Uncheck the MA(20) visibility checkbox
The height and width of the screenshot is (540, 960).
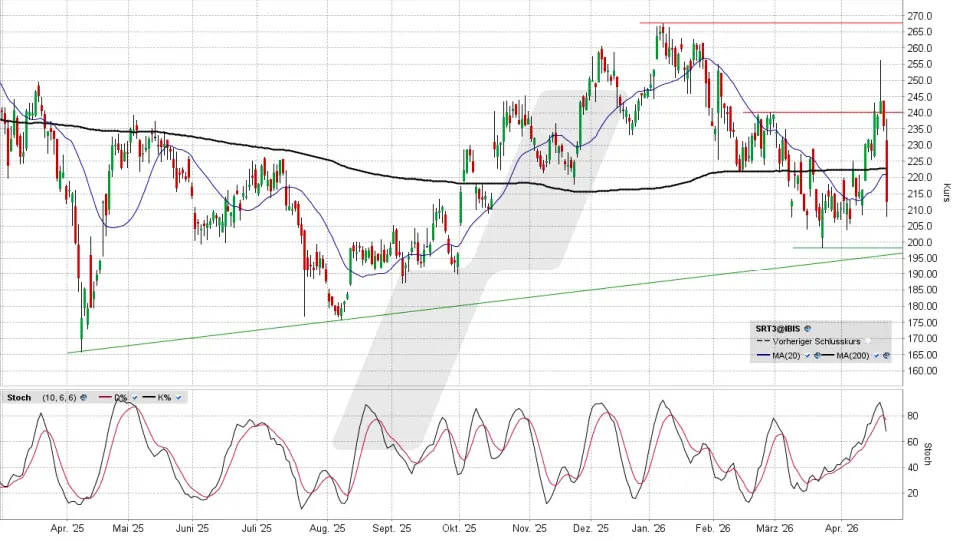(x=807, y=356)
